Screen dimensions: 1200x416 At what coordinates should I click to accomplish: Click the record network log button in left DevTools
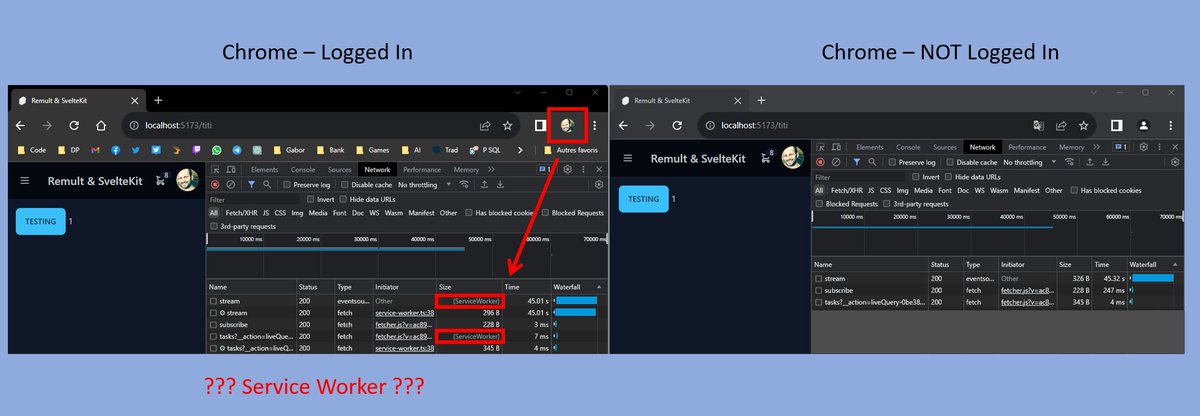(x=215, y=185)
